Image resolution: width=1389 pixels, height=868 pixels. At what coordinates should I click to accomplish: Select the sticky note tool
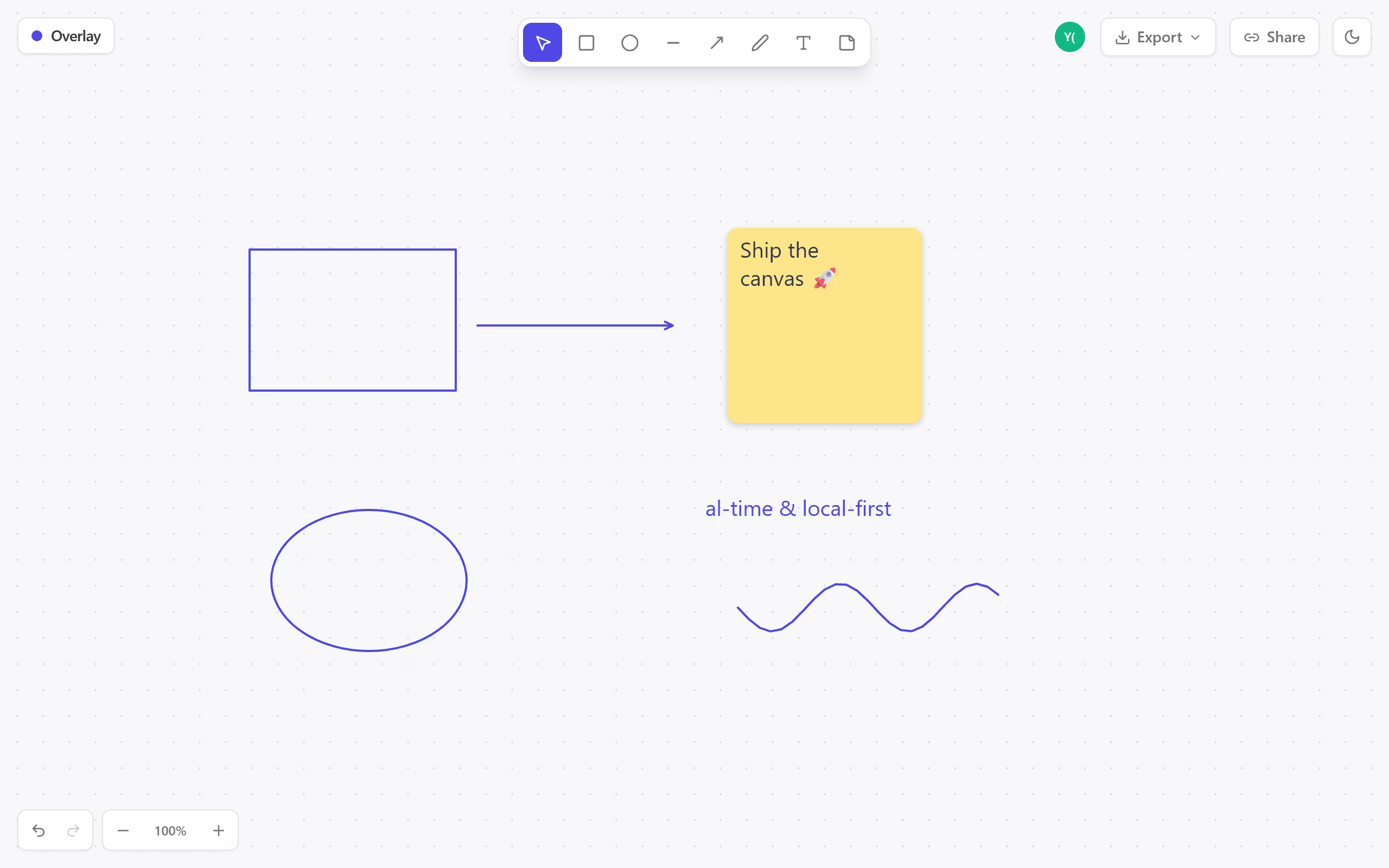(x=846, y=42)
